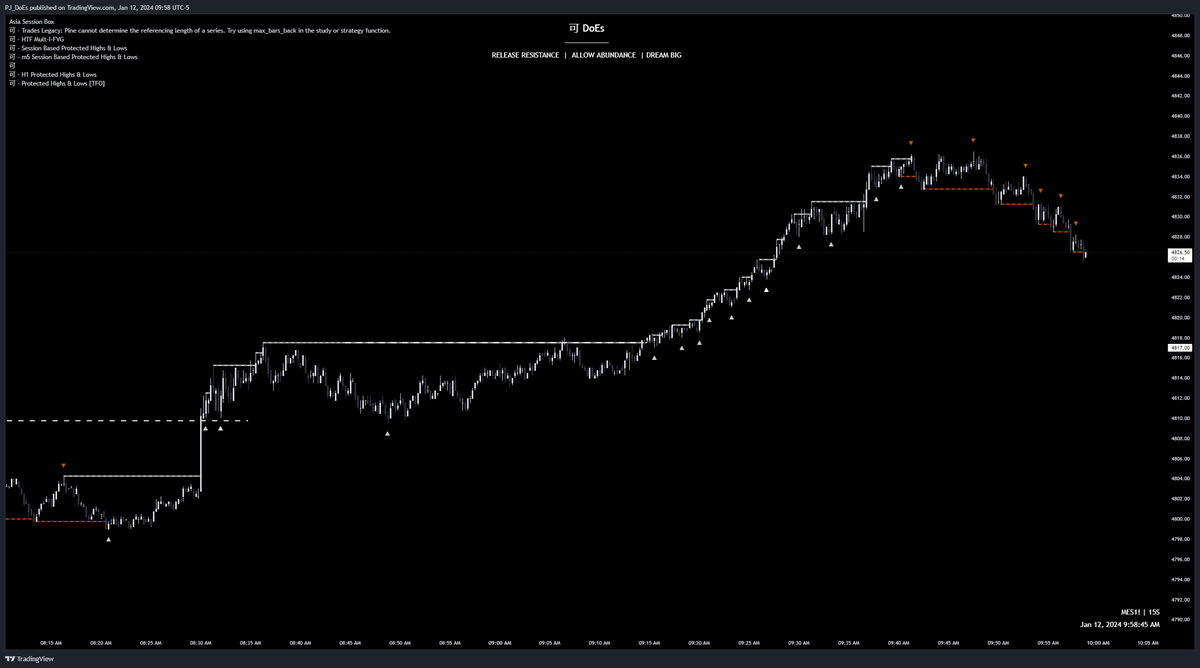The width and height of the screenshot is (1200, 668).
Task: Click the 09:15 AM time axis label
Action: [x=649, y=644]
